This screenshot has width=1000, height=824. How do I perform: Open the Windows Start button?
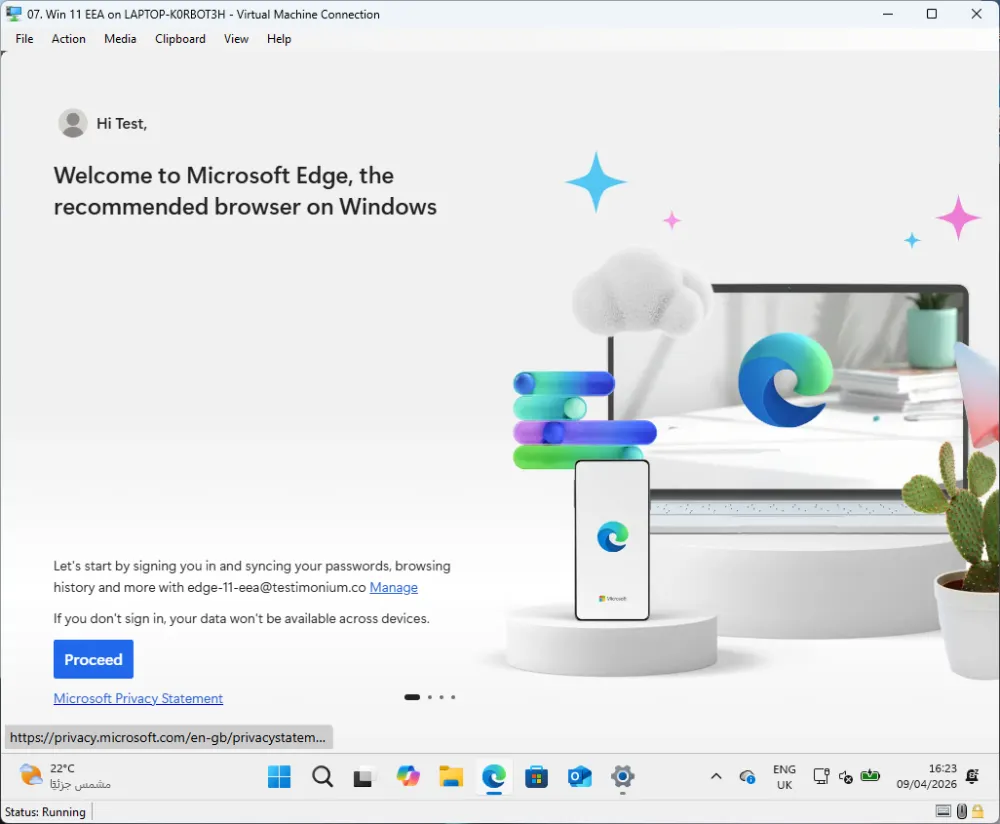[x=279, y=777]
